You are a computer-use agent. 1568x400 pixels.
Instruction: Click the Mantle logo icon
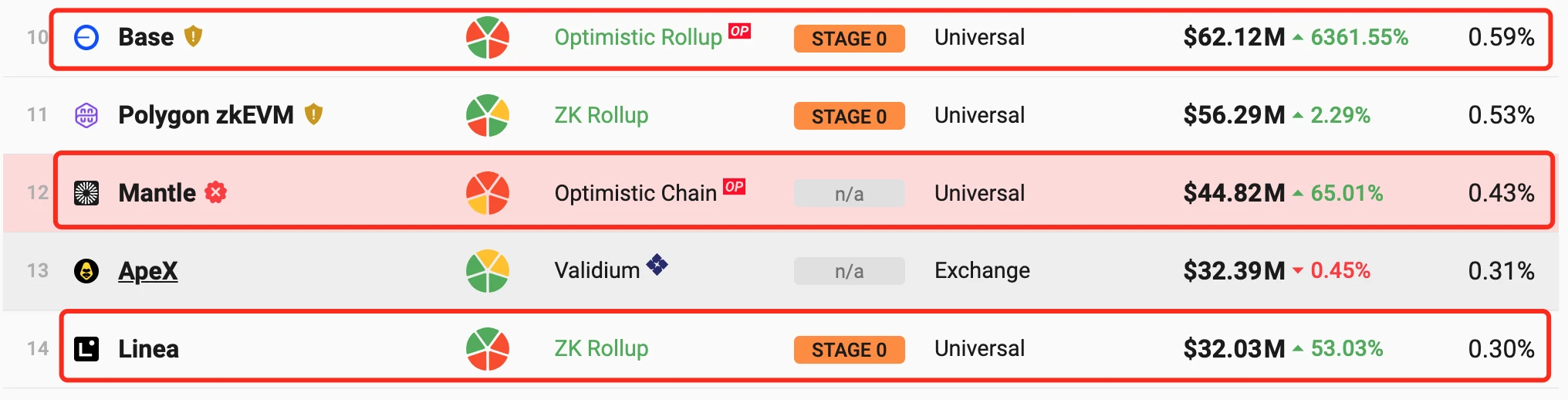[x=86, y=193]
